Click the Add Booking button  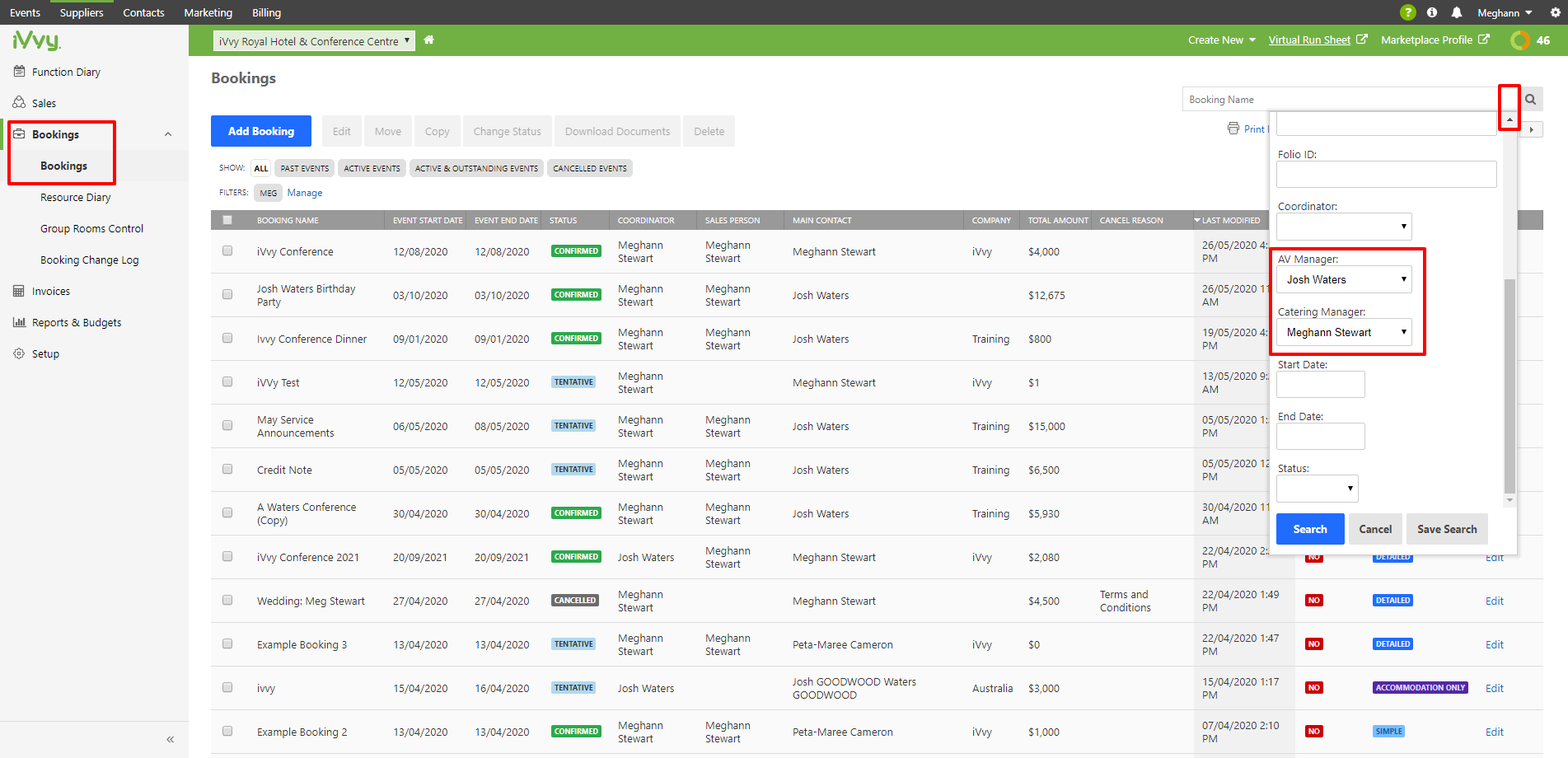[x=261, y=131]
